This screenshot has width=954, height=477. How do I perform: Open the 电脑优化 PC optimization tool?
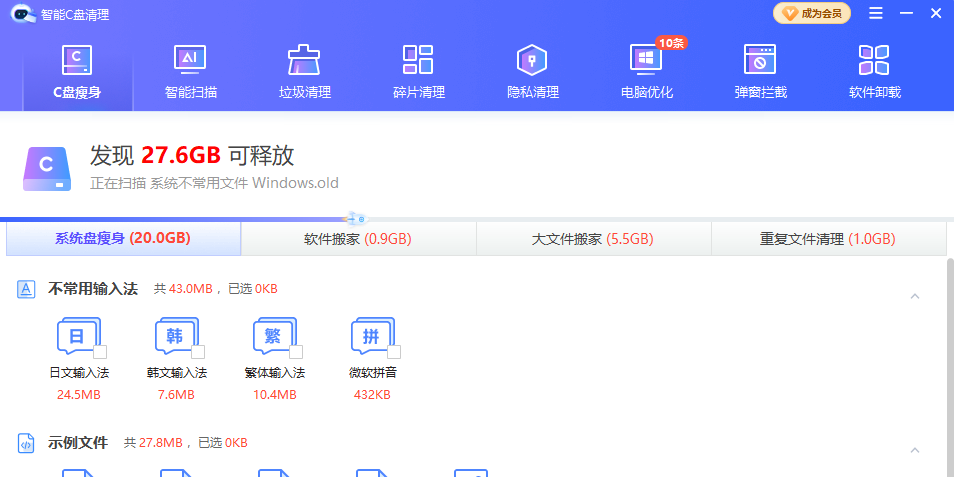coord(646,60)
